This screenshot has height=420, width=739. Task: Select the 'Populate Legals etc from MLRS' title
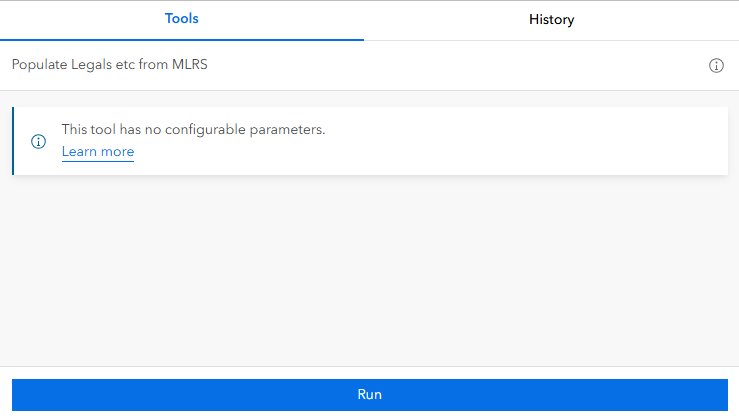pyautogui.click(x=109, y=65)
